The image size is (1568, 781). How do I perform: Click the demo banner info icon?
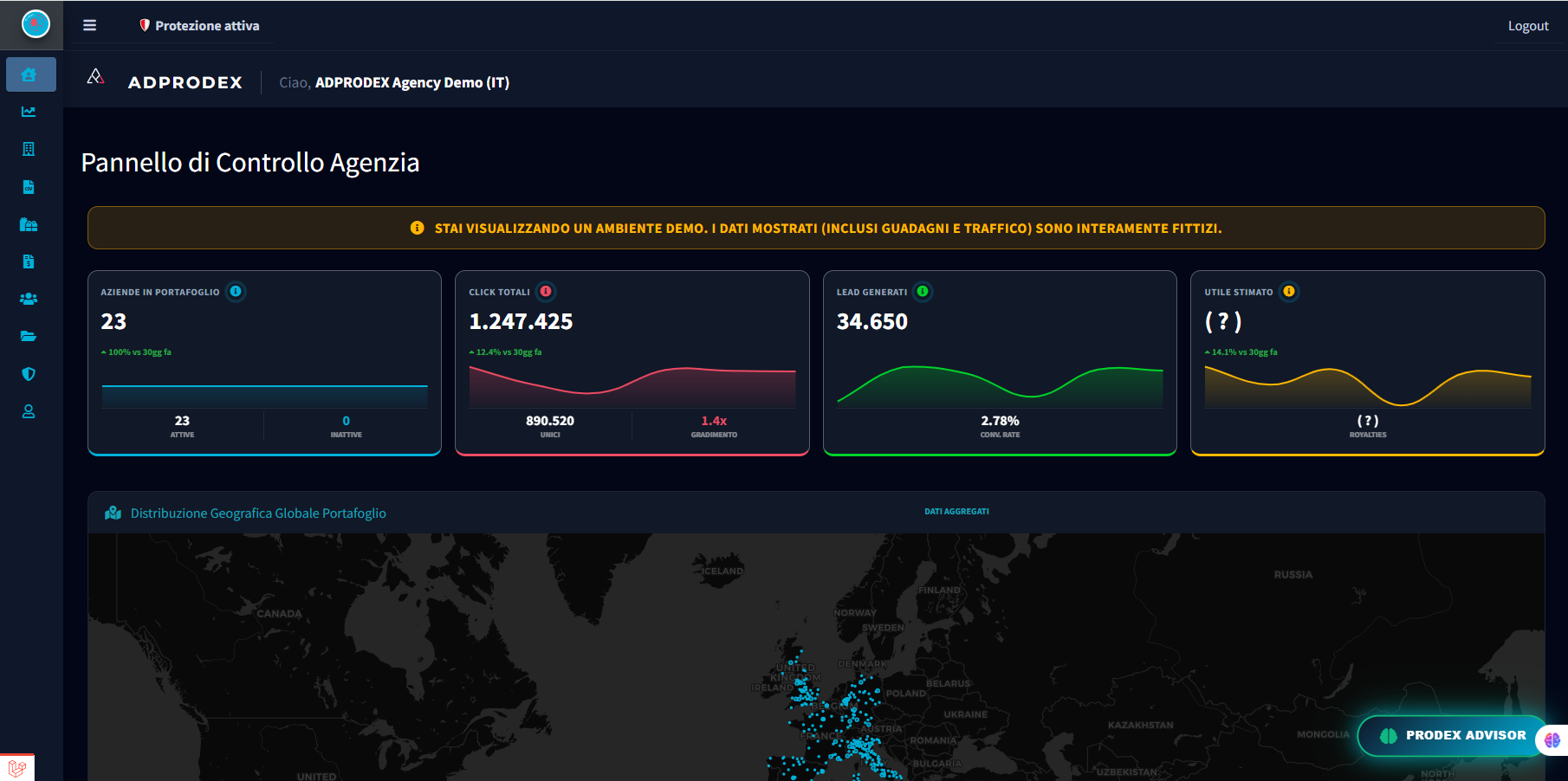point(417,228)
